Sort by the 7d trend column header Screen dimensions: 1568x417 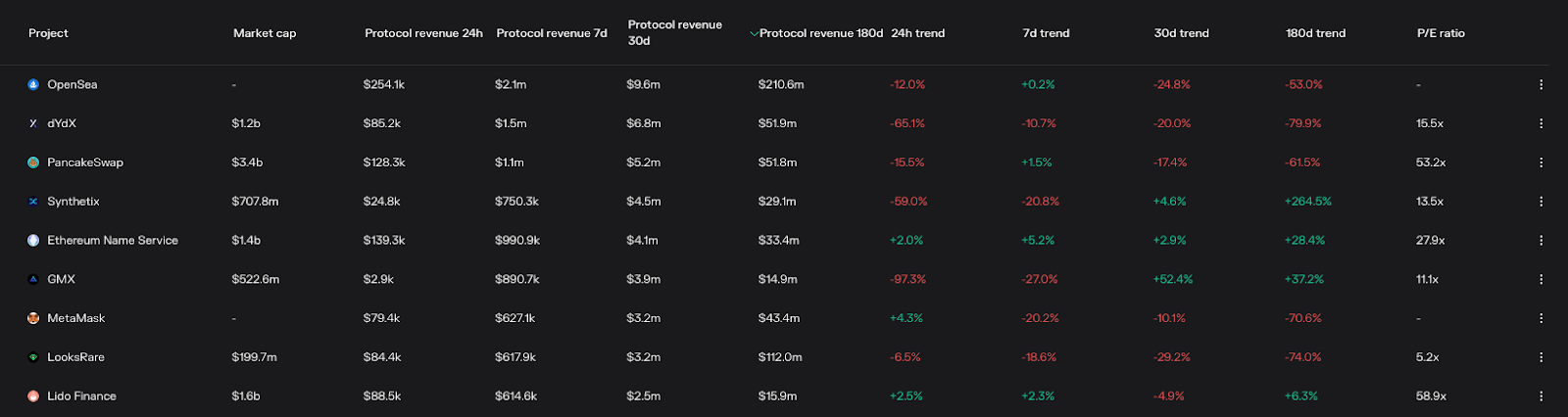1046,33
